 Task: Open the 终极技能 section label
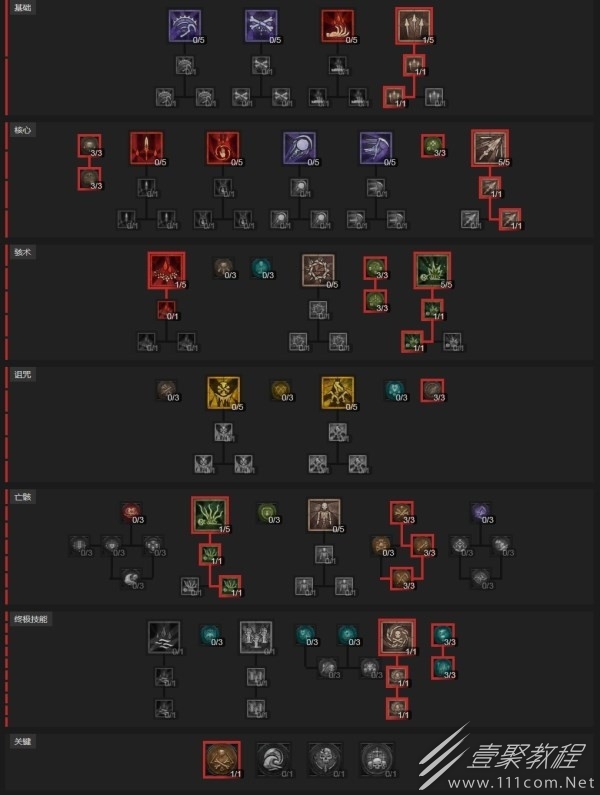coord(31,620)
